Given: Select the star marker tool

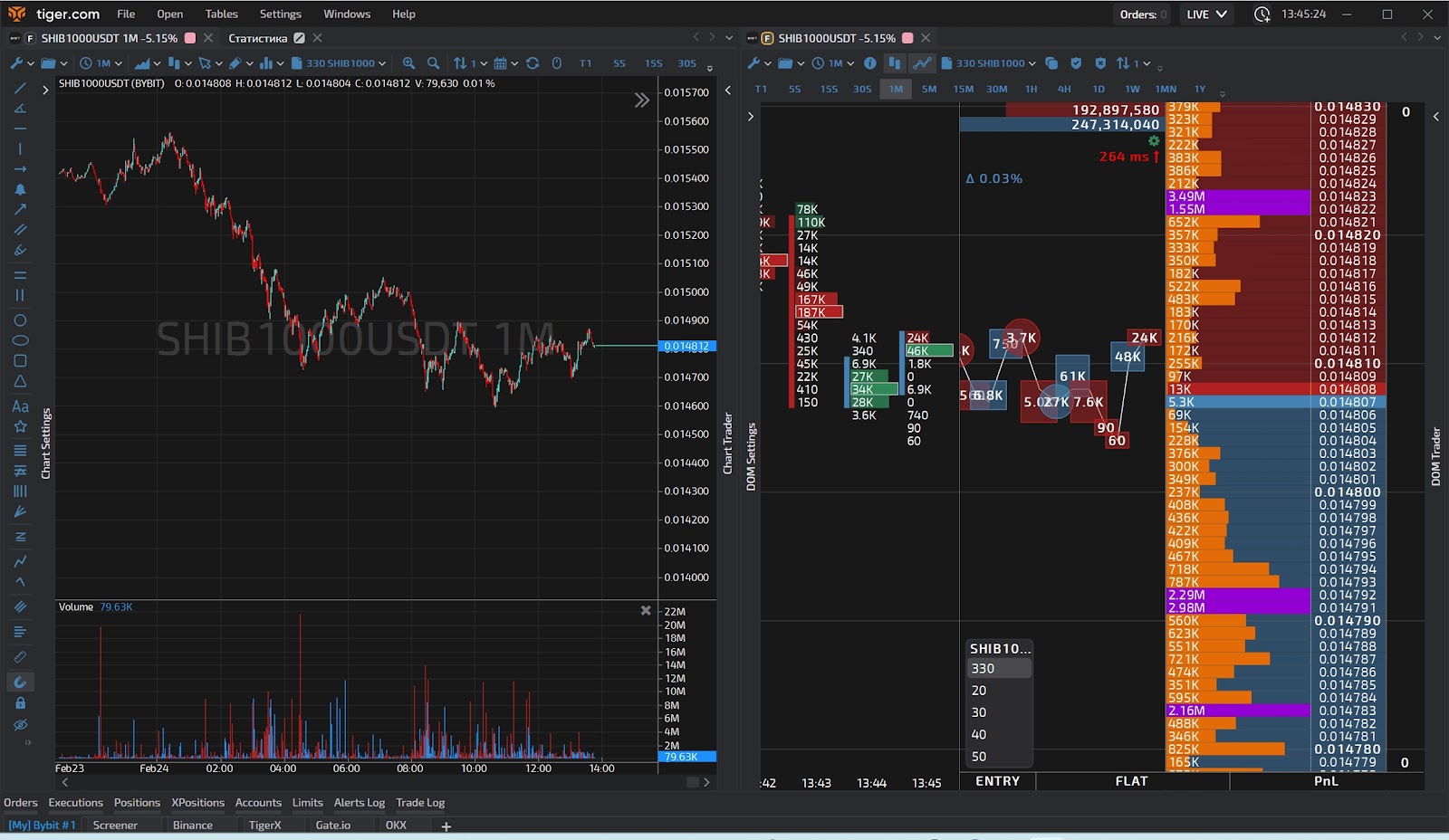Looking at the screenshot, I should 20,426.
